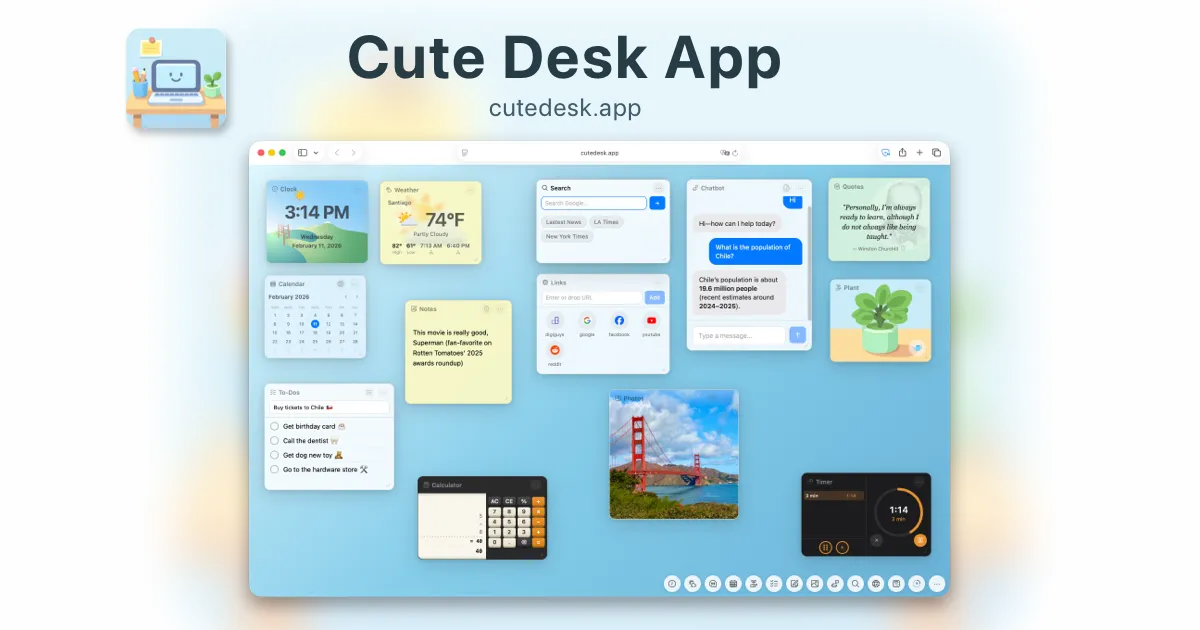Screen dimensions: 1200x630
Task: Open Reddit from the Links widget
Action: pos(556,350)
